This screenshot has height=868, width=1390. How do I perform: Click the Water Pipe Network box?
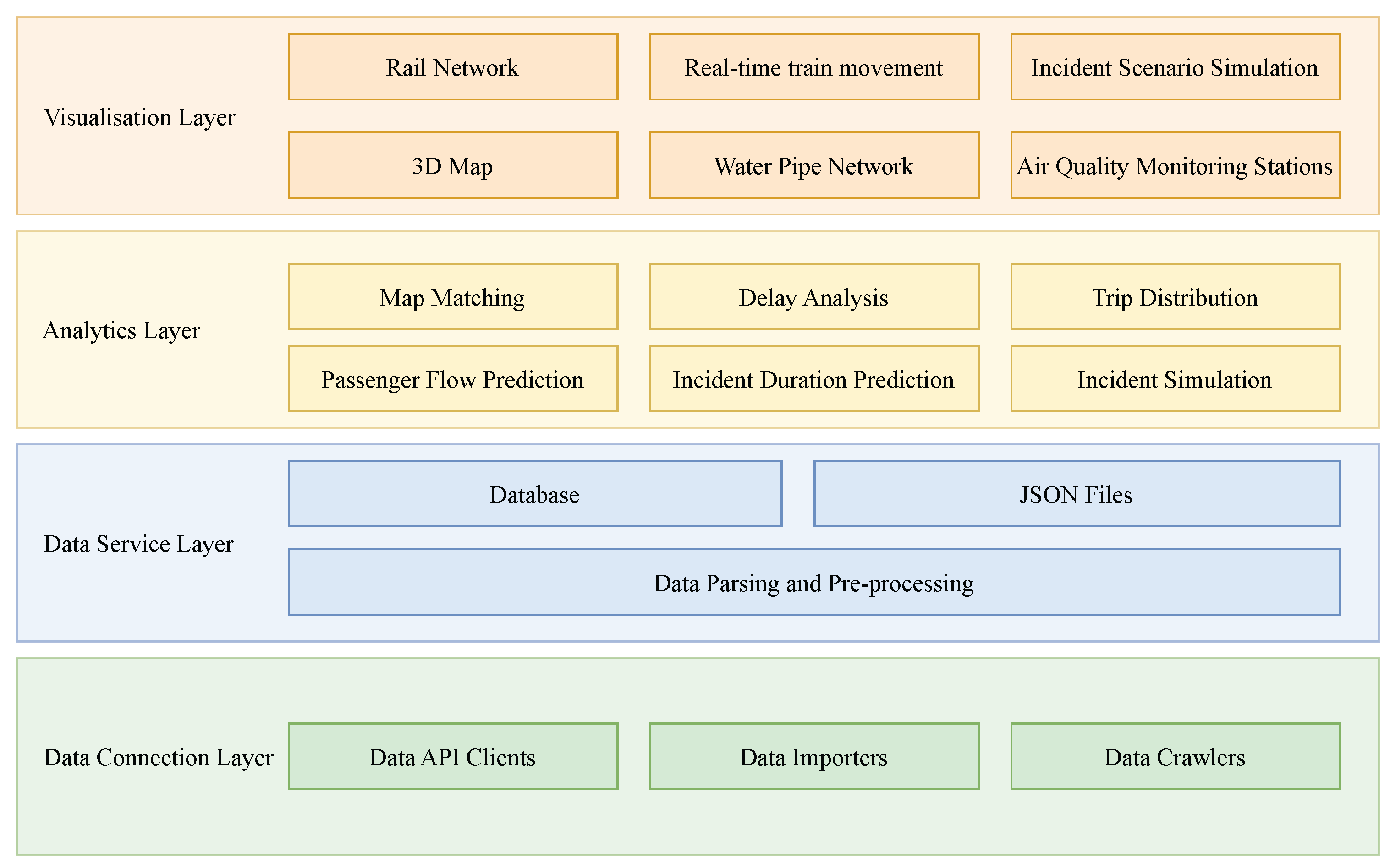coord(814,165)
